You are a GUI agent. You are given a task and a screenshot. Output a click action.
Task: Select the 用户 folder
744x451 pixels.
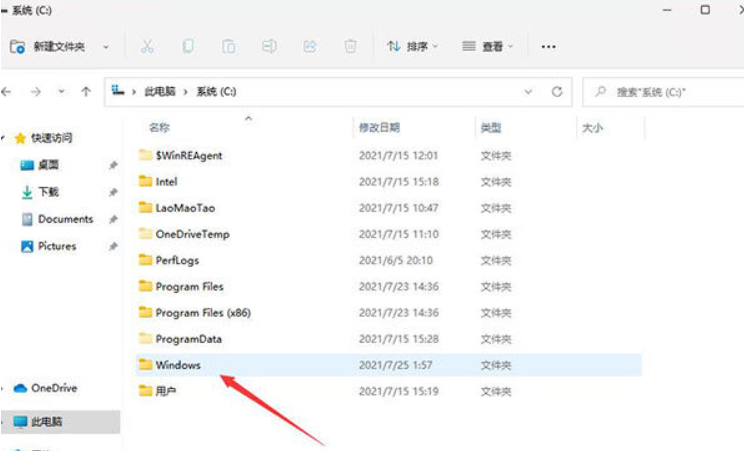tap(389, 391)
